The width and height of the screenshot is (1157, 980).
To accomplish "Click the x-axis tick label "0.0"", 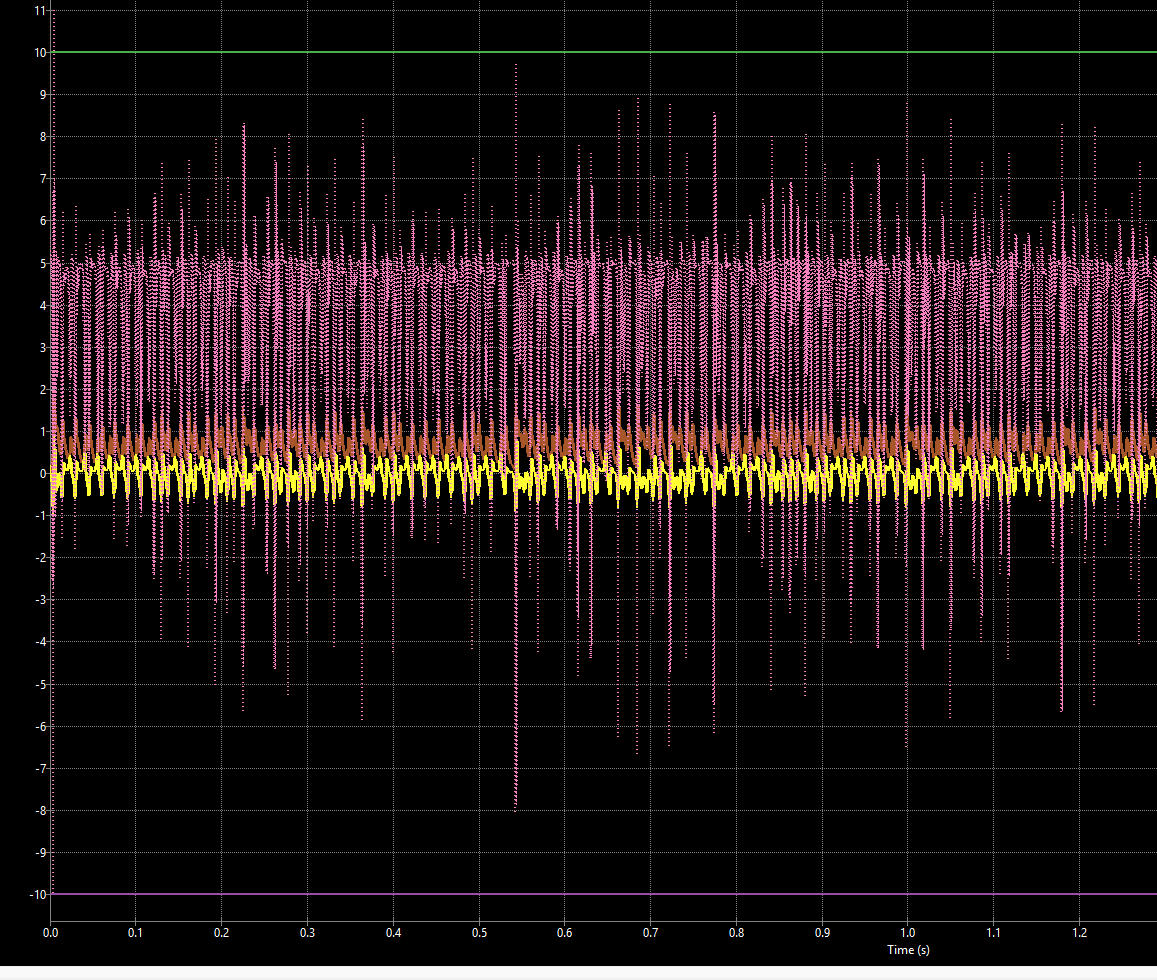I will [x=50, y=933].
